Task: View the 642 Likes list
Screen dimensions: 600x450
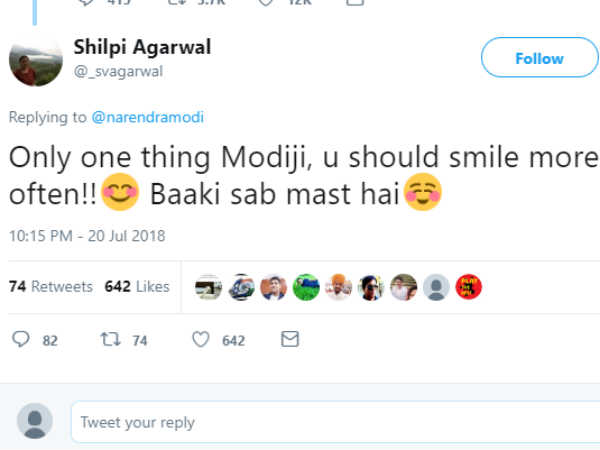Action: click(x=137, y=287)
